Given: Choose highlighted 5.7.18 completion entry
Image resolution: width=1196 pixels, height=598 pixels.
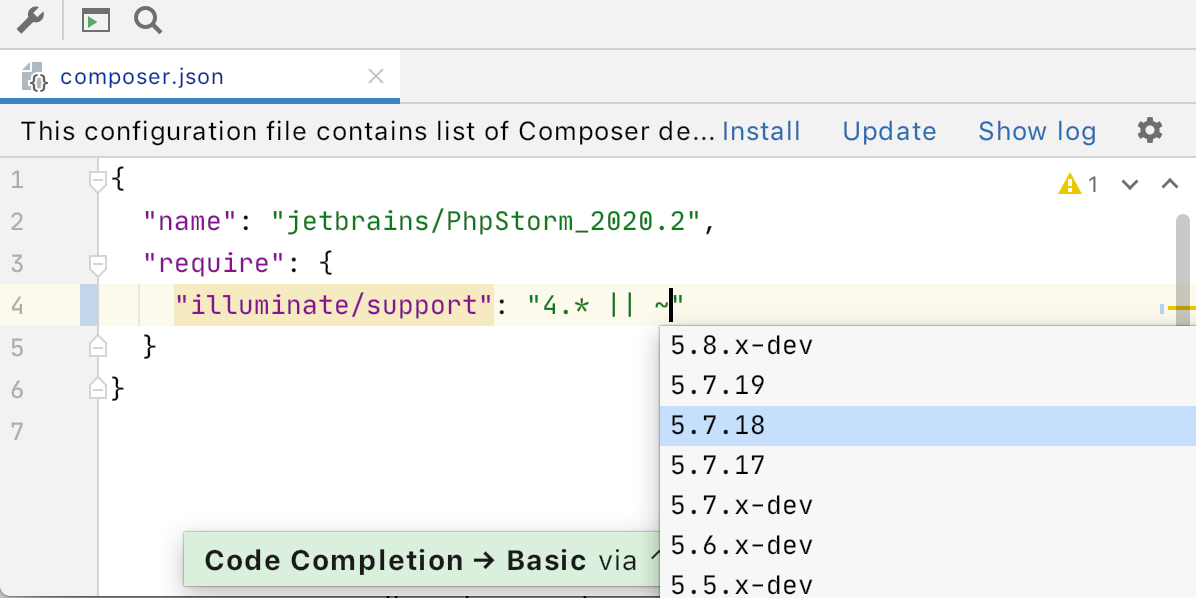Looking at the screenshot, I should (x=928, y=426).
